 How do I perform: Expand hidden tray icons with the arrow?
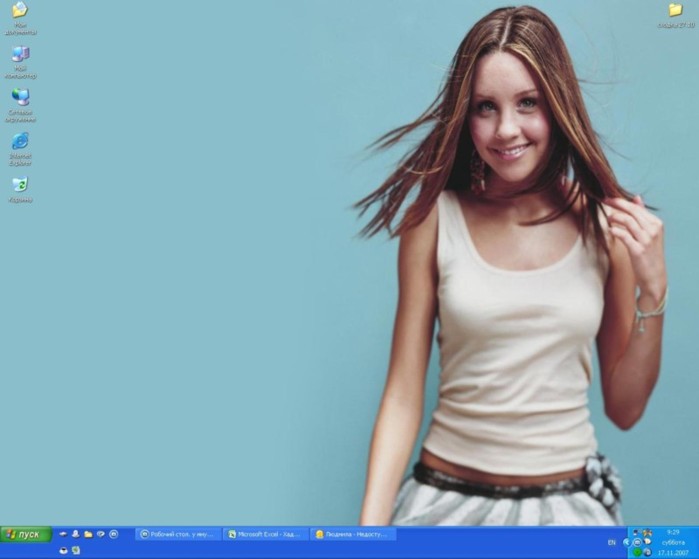626,542
